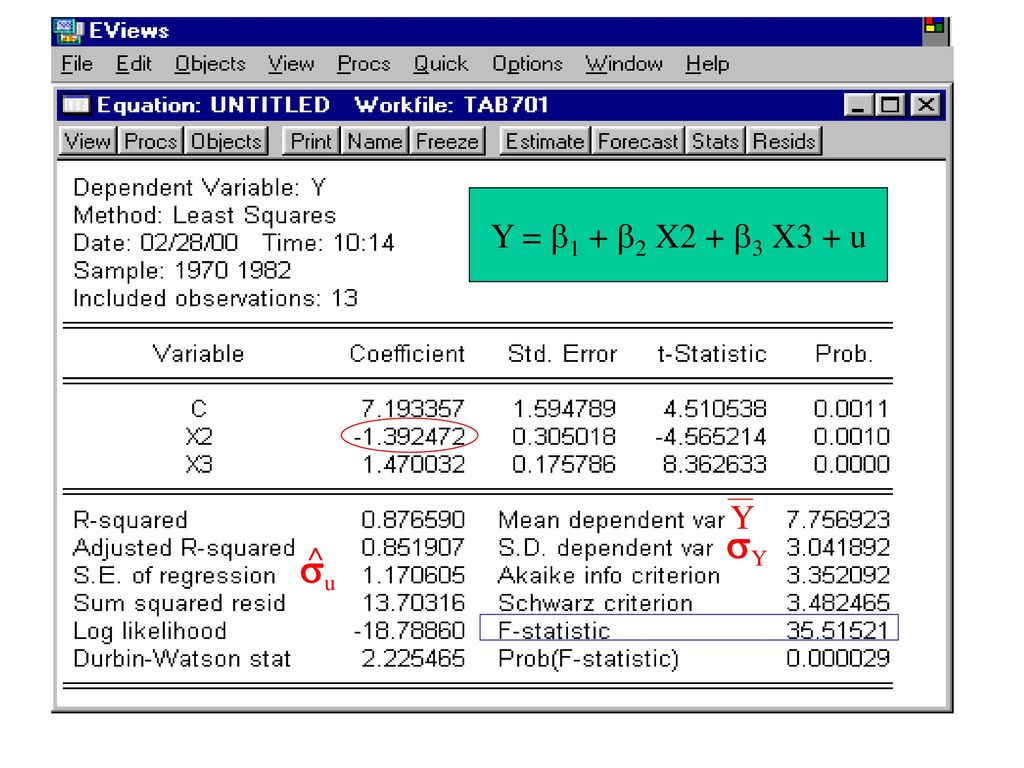Click the X3 variable name row label
The image size is (1024, 768).
coord(199,464)
